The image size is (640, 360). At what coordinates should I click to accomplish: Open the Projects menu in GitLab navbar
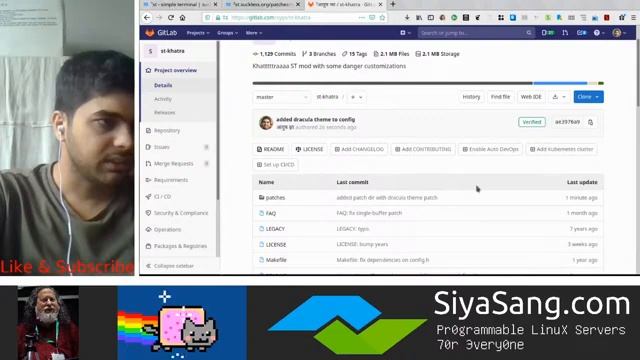pos(198,33)
